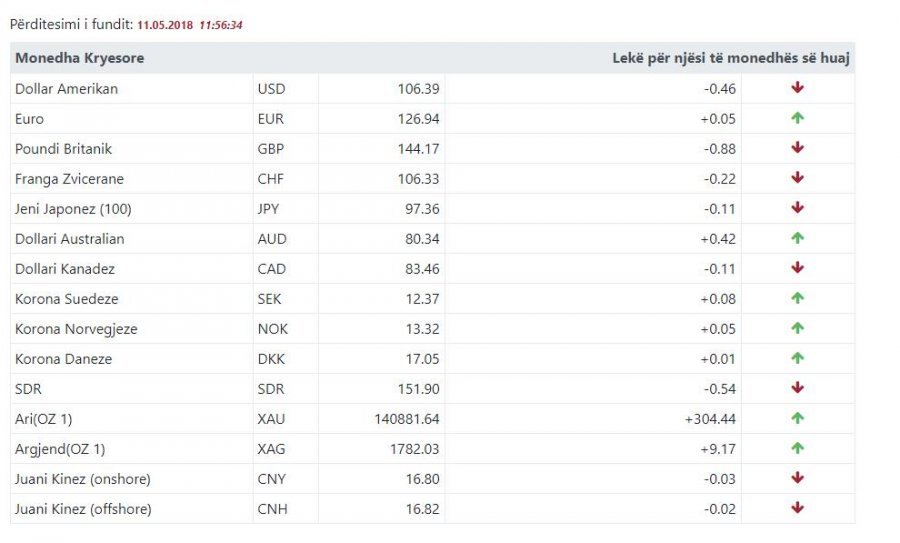
Task: Click the 11.05.2018 update date
Action: [x=165, y=25]
